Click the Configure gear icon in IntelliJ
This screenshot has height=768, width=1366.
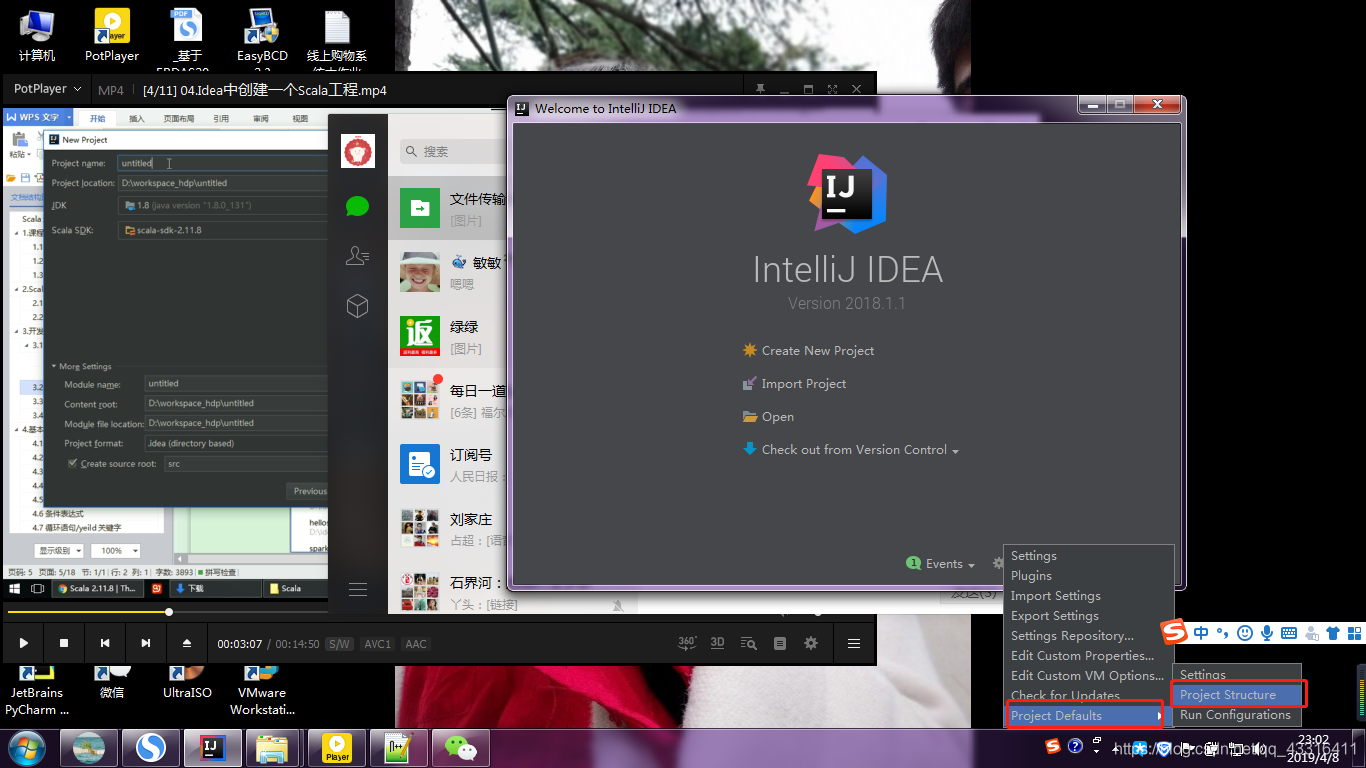point(997,564)
